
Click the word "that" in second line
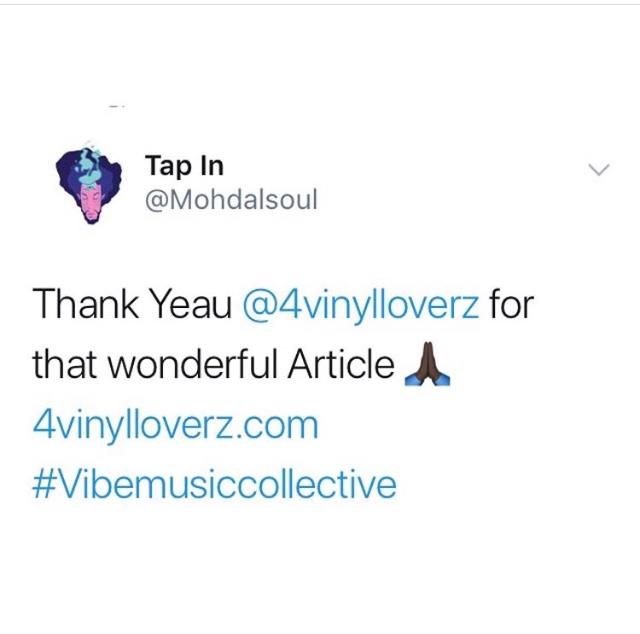(x=64, y=364)
